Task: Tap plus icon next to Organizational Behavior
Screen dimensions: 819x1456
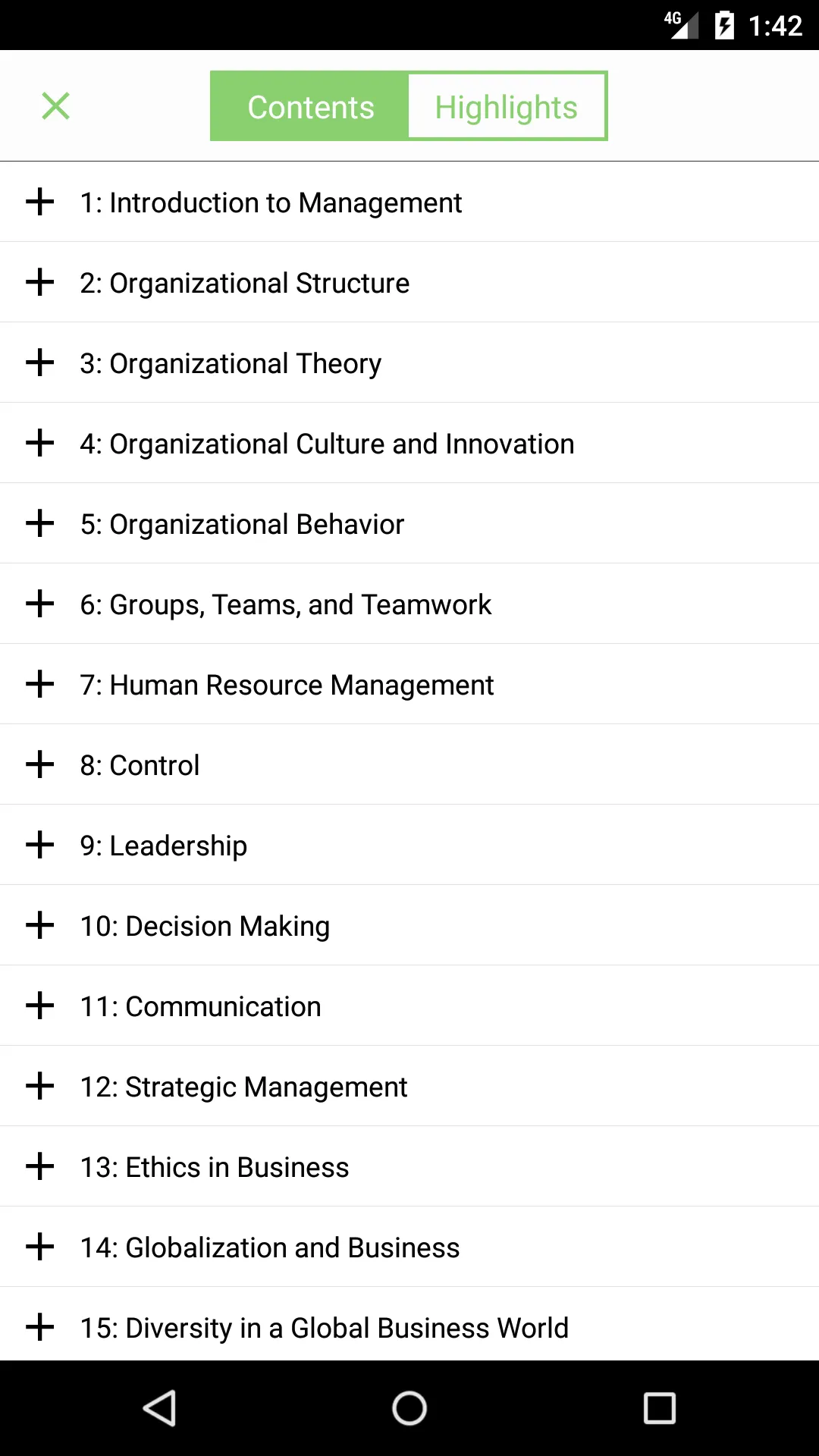Action: click(39, 523)
